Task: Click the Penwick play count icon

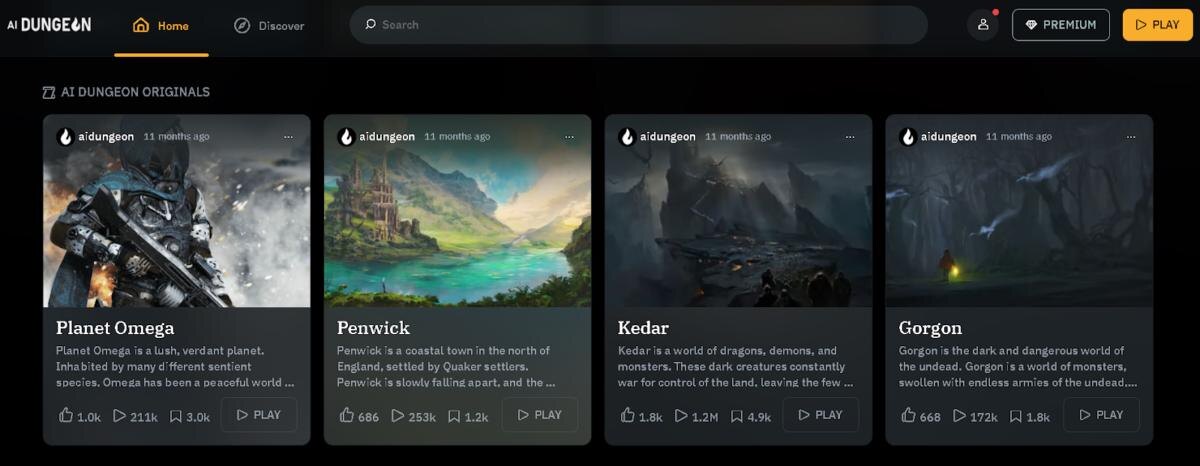Action: pyautogui.click(x=398, y=415)
